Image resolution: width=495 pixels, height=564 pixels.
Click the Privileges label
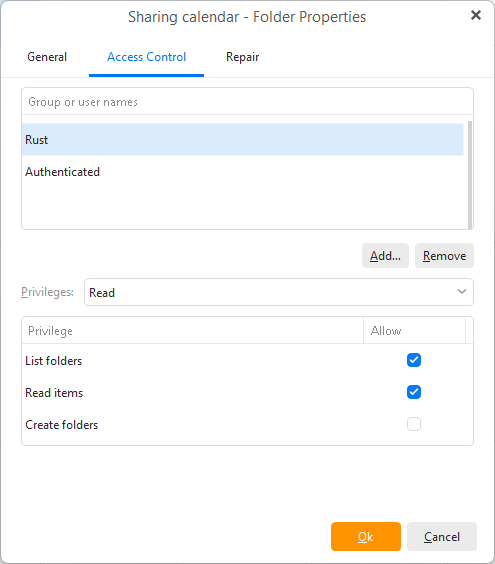pos(47,292)
